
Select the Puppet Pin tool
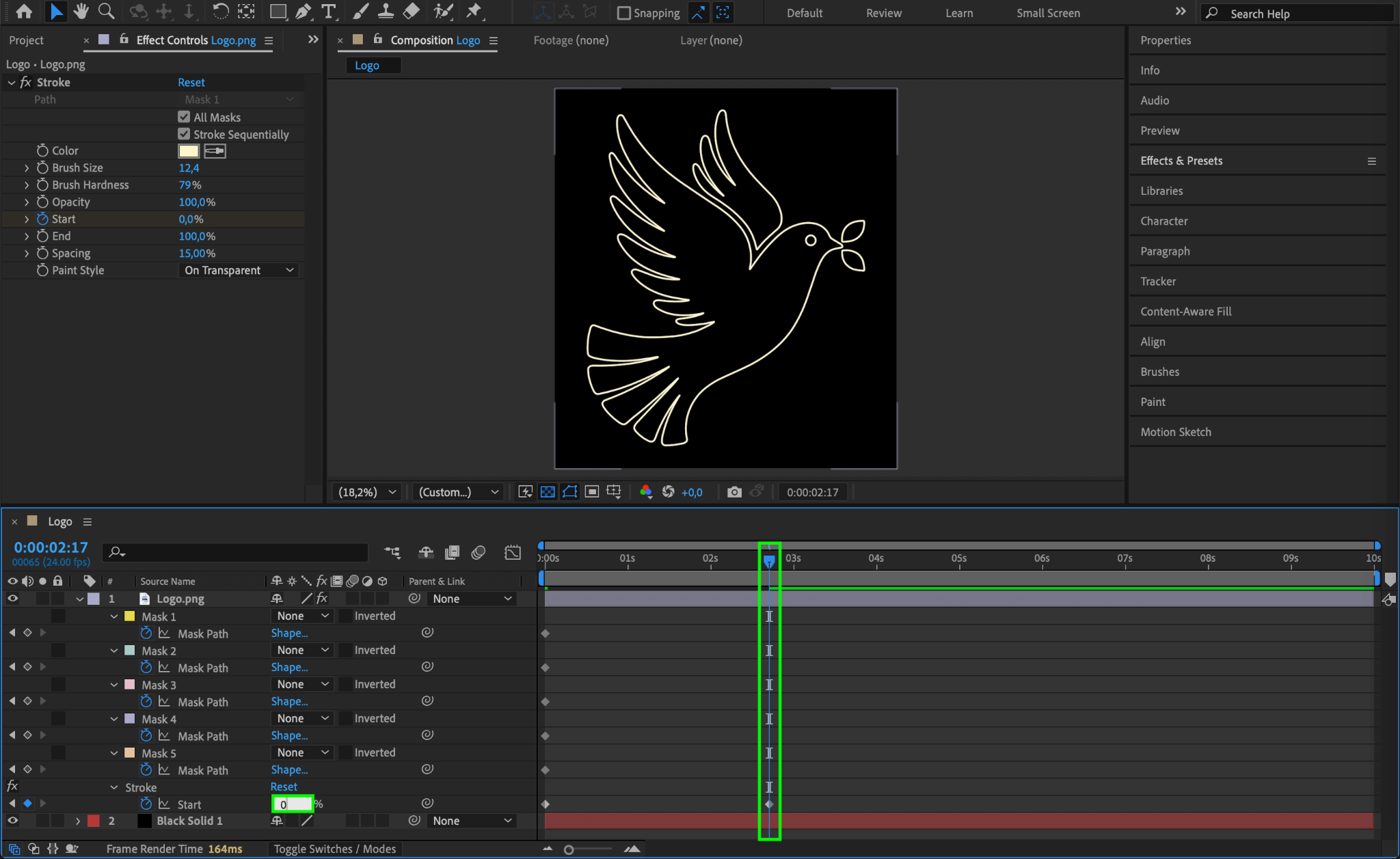point(473,11)
